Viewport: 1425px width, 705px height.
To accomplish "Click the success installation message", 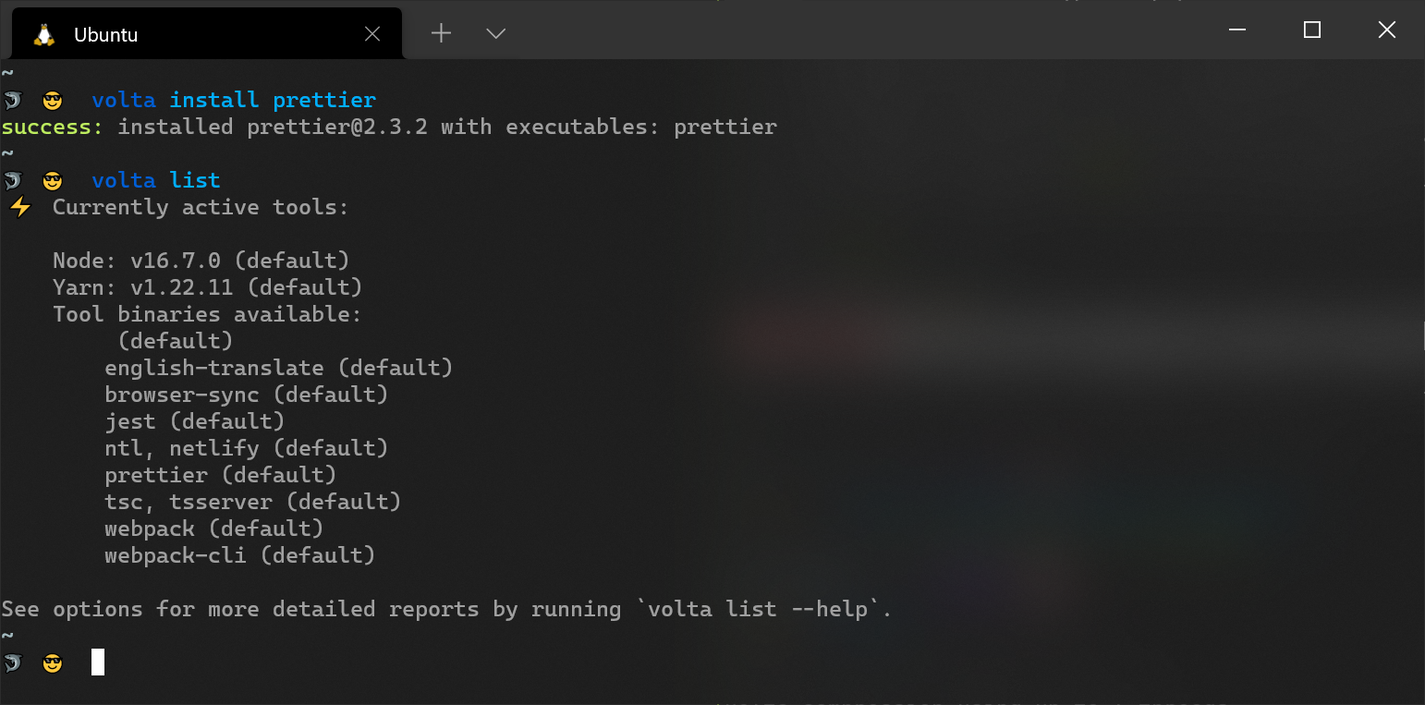I will [388, 126].
